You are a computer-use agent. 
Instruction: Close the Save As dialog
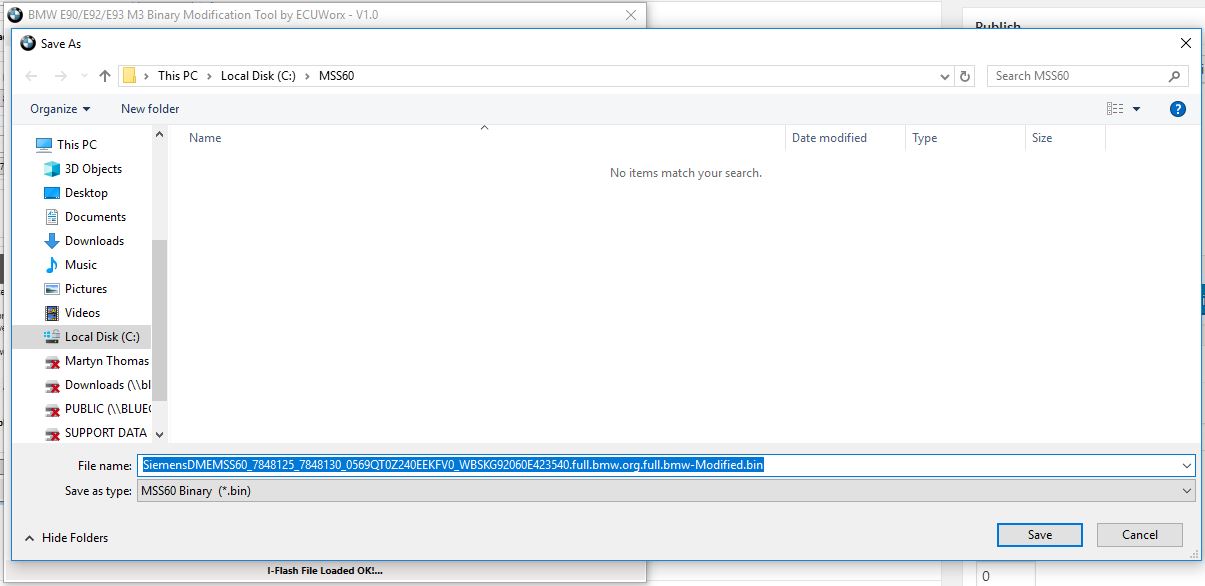(1186, 44)
